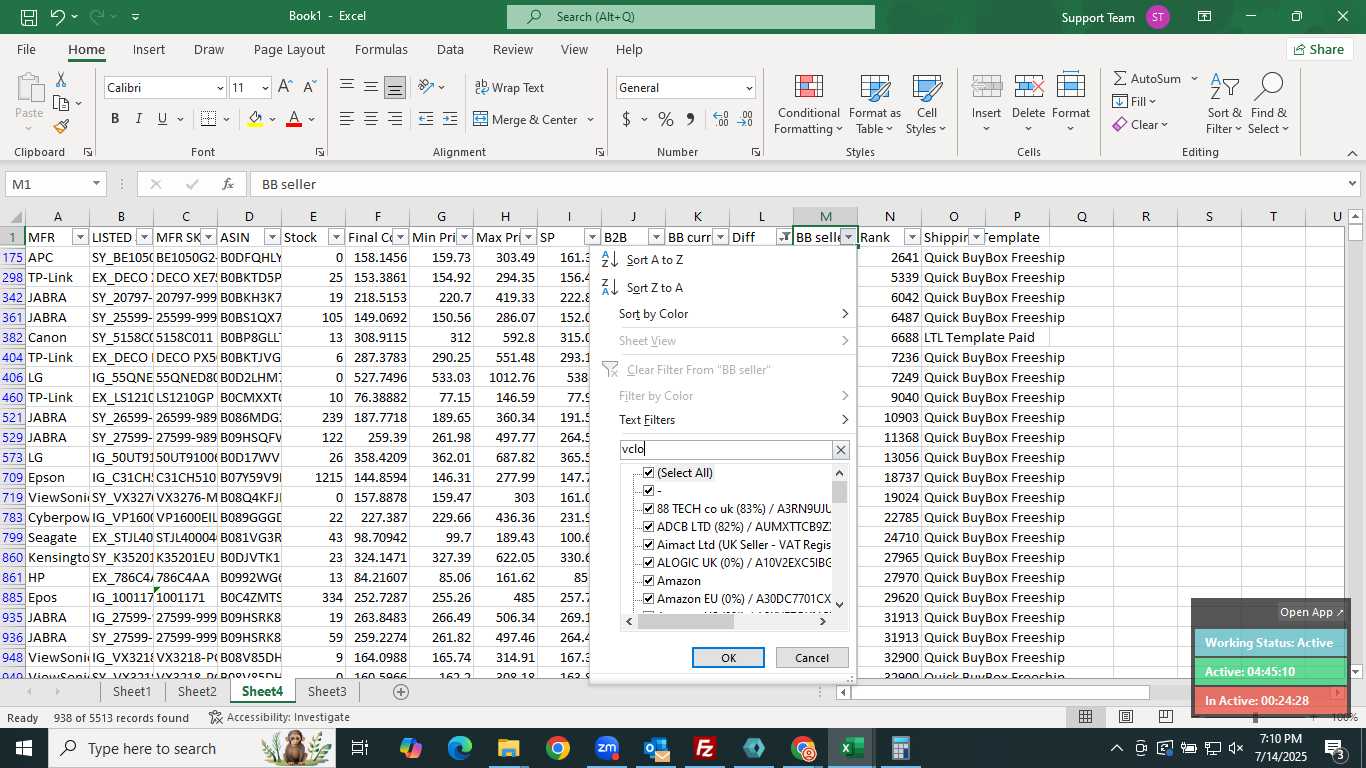The height and width of the screenshot is (768, 1366).
Task: Open Find & Select magnifier
Action: pyautogui.click(x=1268, y=104)
